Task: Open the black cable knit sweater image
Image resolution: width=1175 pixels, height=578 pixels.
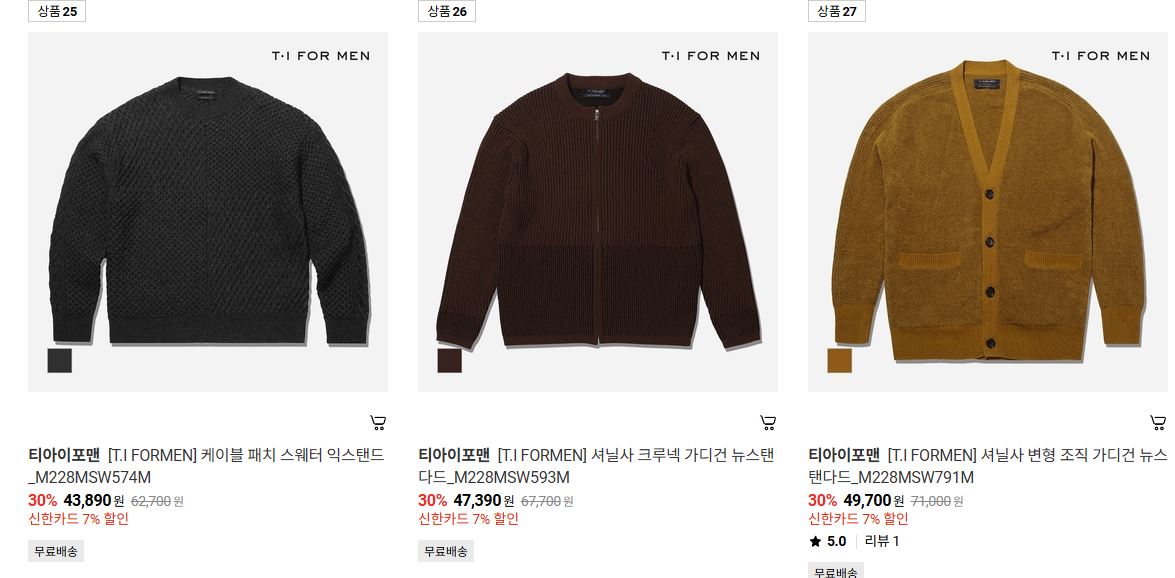Action: pos(208,211)
